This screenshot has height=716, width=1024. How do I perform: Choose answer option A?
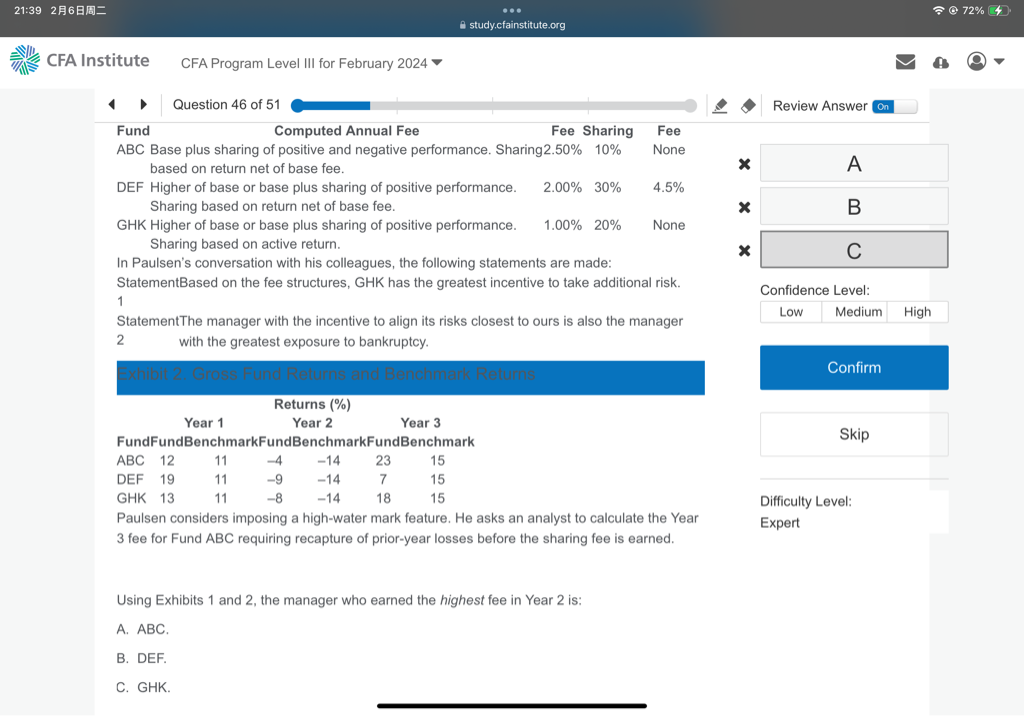point(854,163)
